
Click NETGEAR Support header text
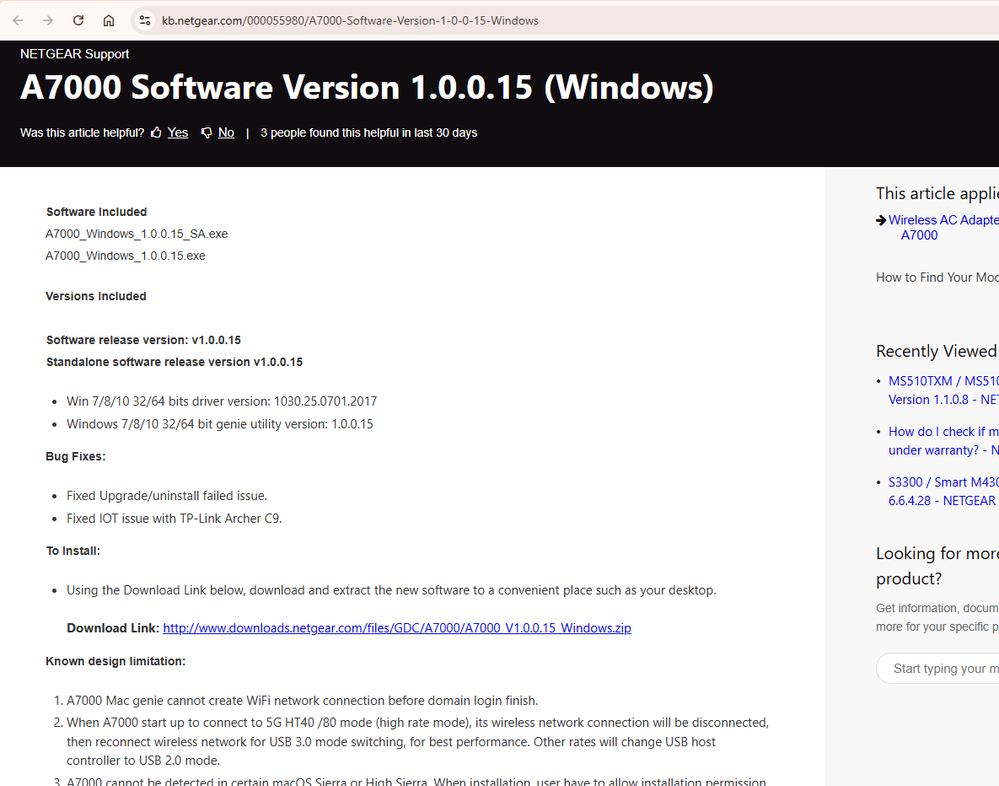[x=75, y=54]
